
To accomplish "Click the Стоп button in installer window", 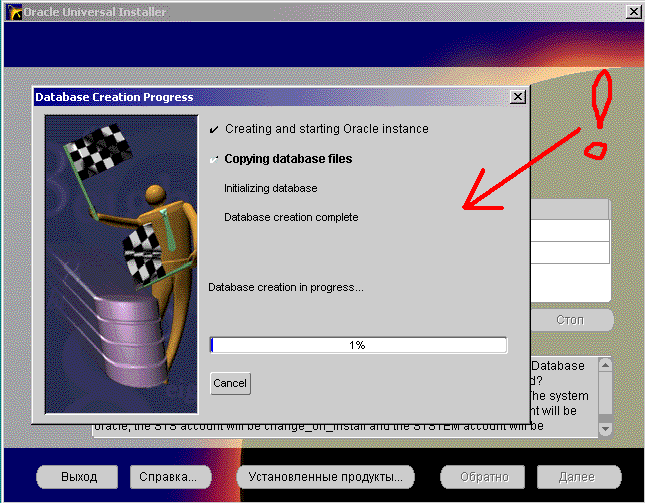I will pyautogui.click(x=571, y=320).
